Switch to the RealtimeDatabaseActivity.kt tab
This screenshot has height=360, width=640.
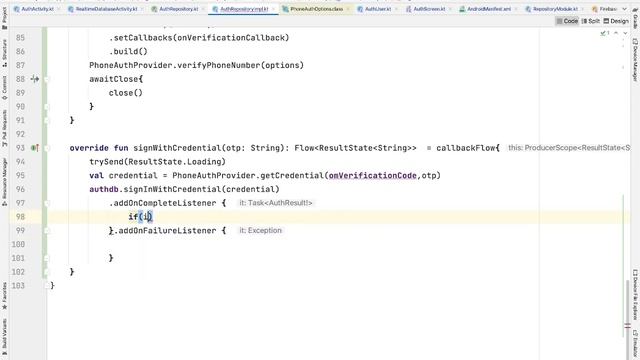click(x=106, y=9)
